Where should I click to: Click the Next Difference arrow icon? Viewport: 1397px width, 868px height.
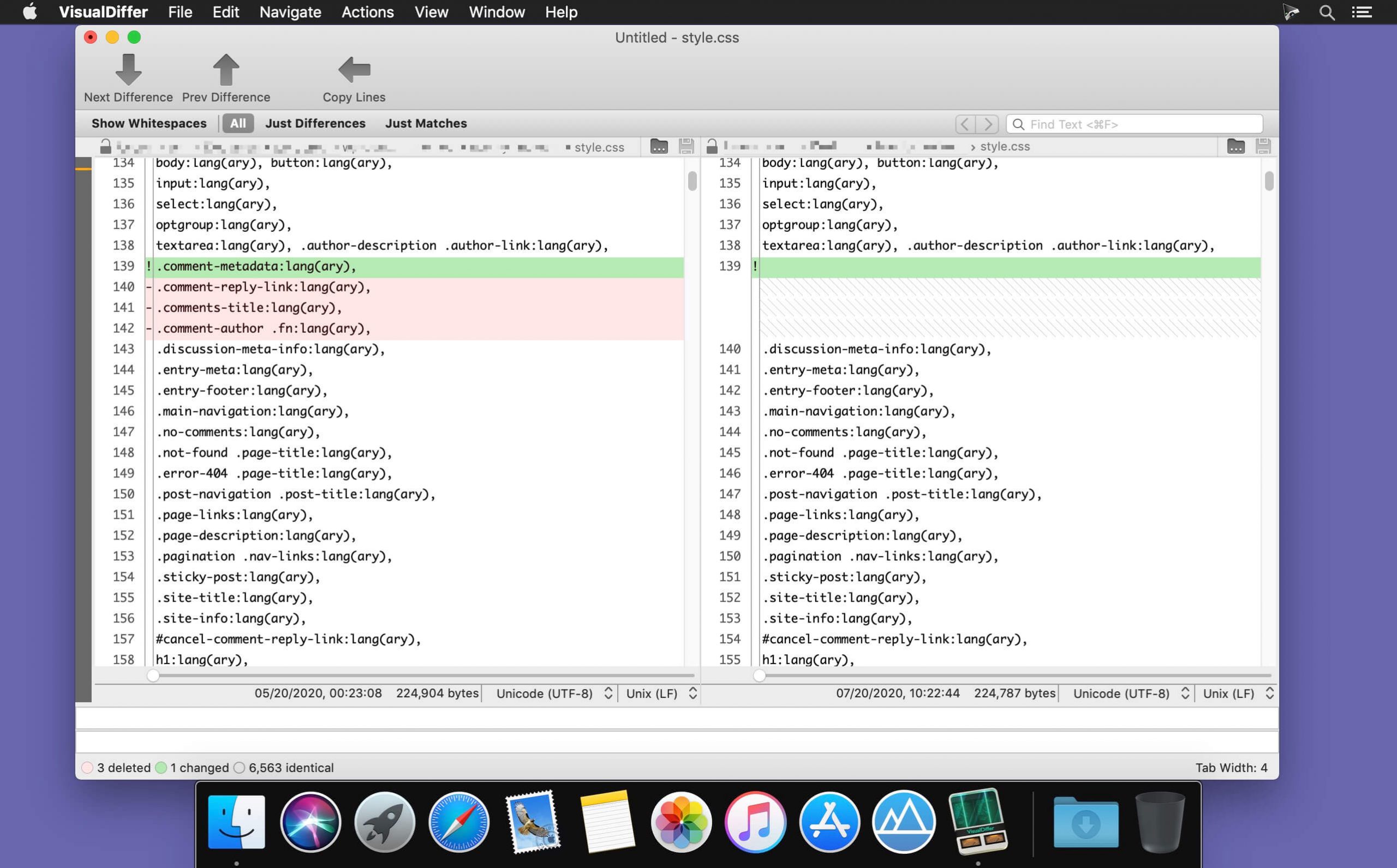tap(128, 70)
